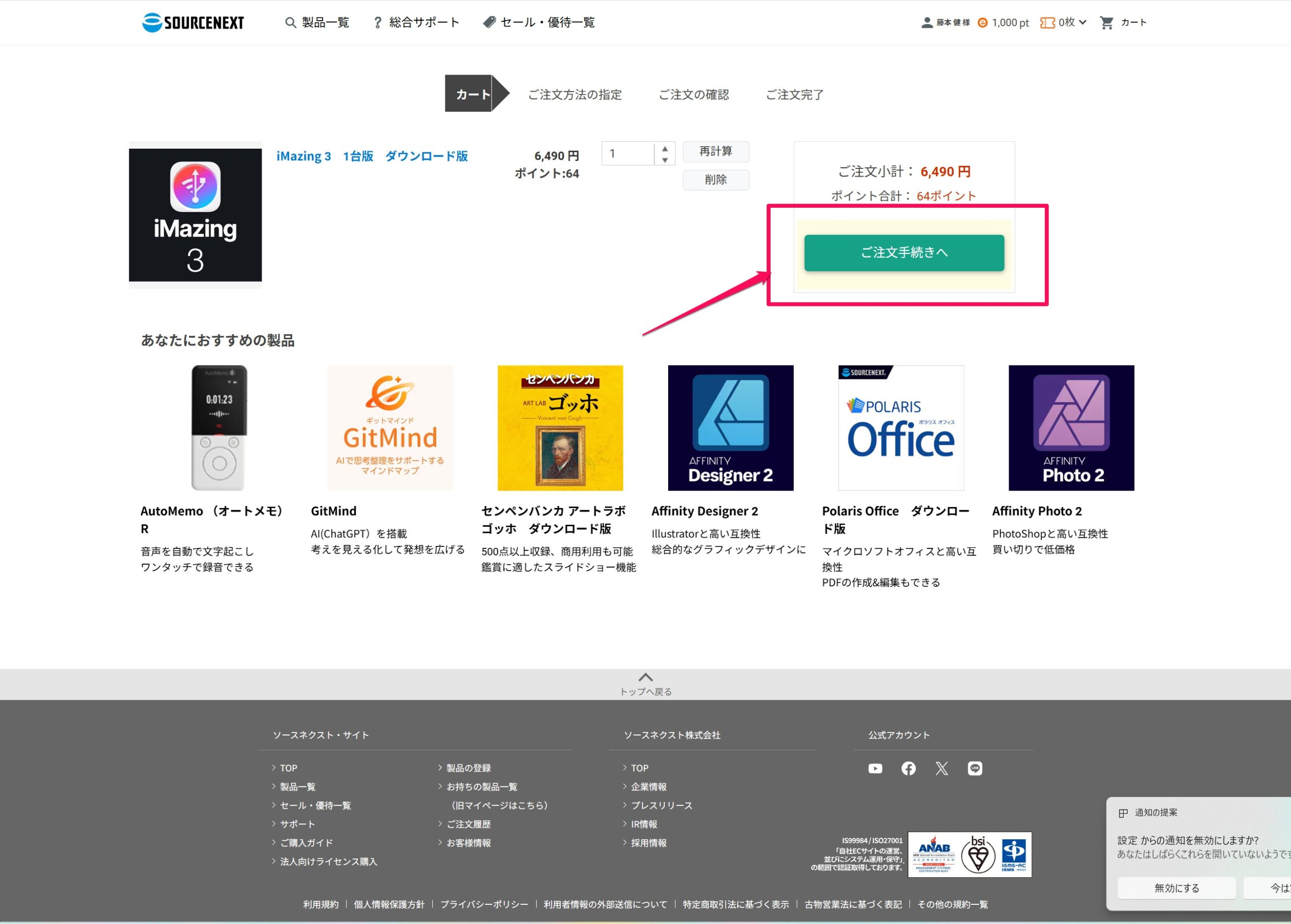Open その他の規約一覧 link
The width and height of the screenshot is (1291, 924).
coord(952,905)
